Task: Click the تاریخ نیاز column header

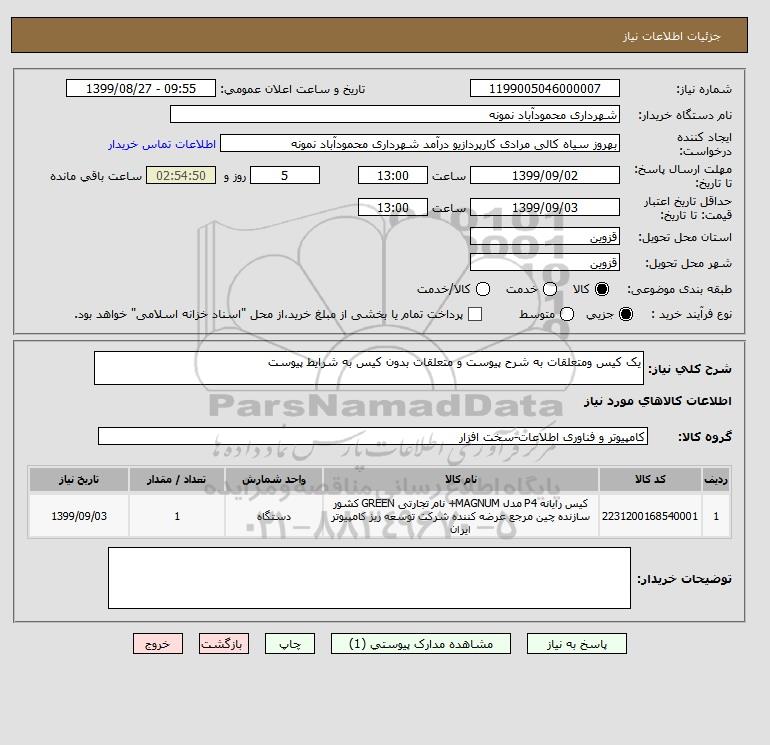Action: [79, 479]
